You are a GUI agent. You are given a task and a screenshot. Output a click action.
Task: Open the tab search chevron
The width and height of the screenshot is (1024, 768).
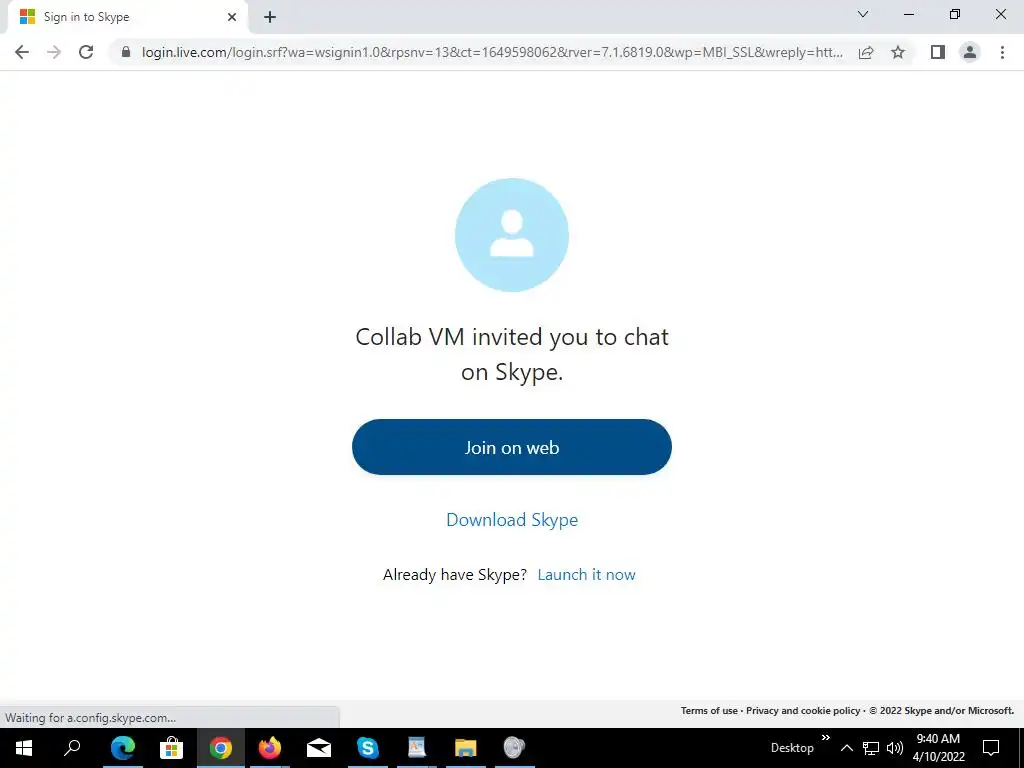(863, 14)
